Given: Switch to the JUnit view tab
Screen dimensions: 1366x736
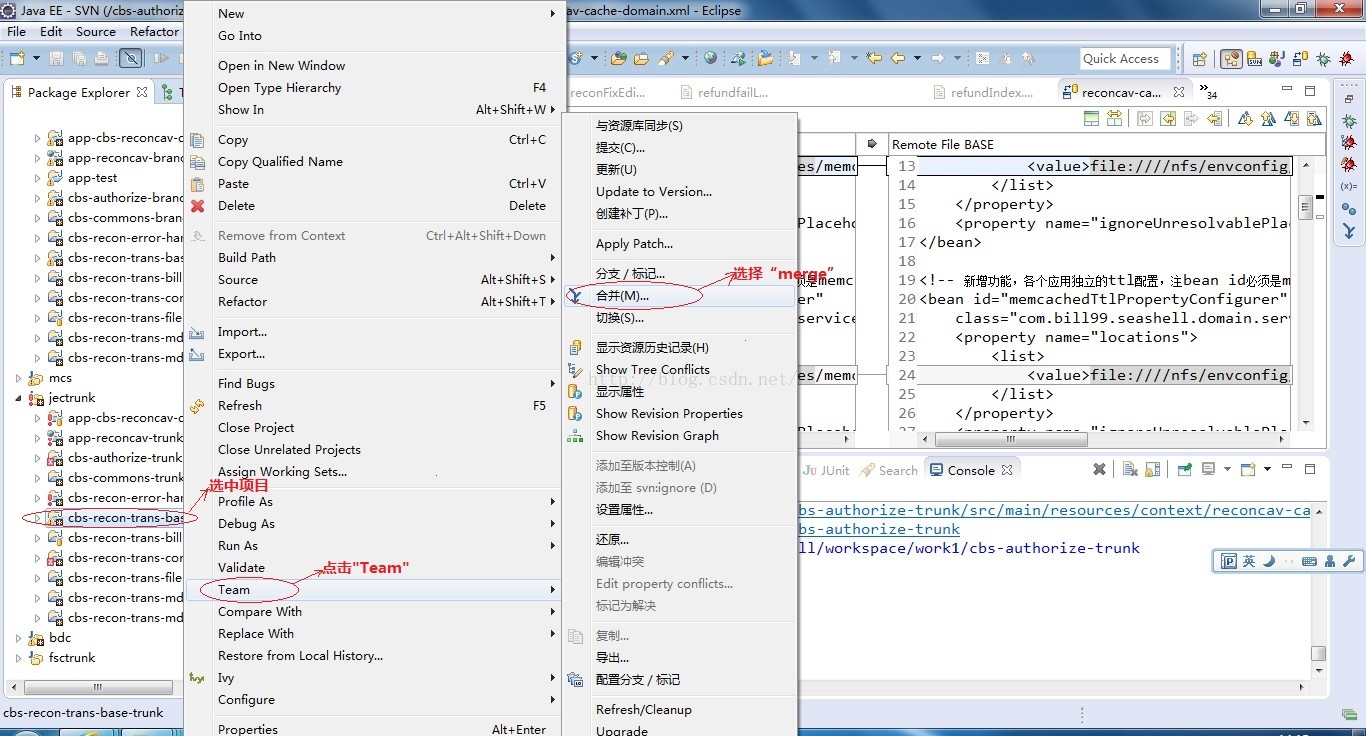Looking at the screenshot, I should coord(826,470).
